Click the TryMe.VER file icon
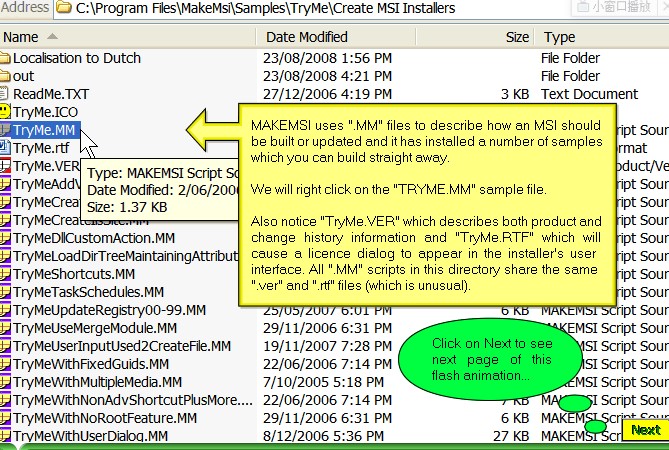The width and height of the screenshot is (669, 450). [5, 165]
